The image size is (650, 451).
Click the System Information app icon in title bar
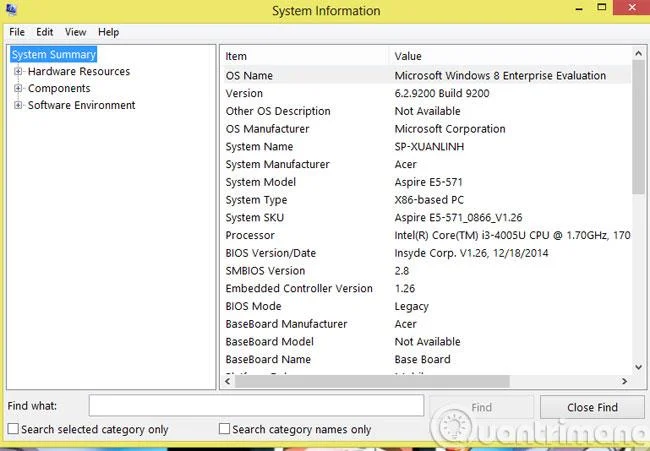[11, 9]
